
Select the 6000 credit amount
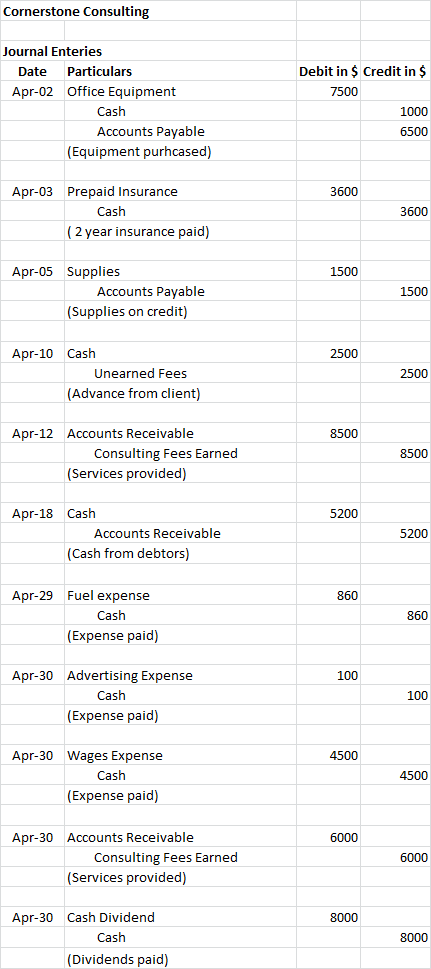(x=414, y=858)
